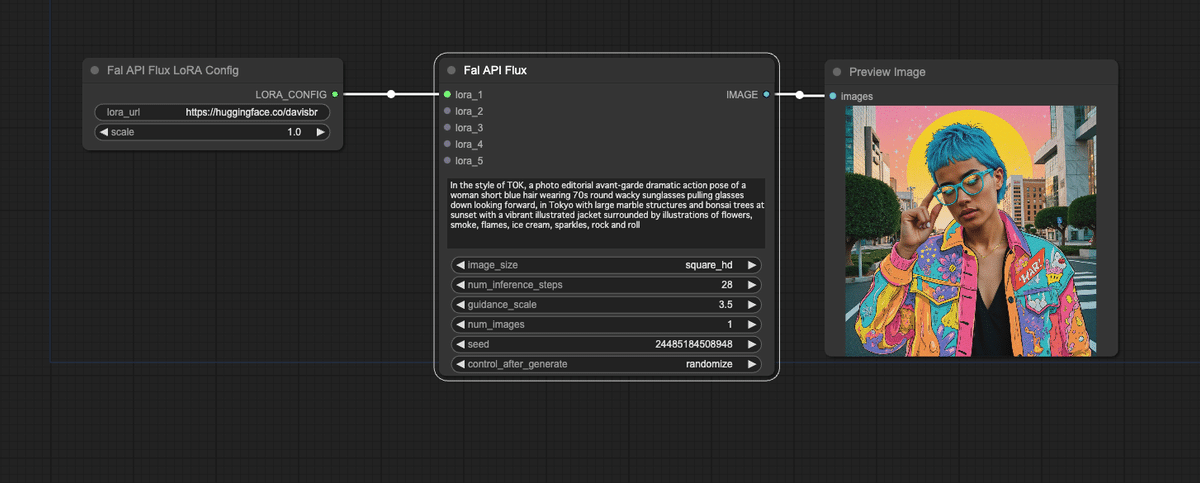Screen dimensions: 1200x483
Task: Increase num_images value
Action: pyautogui.click(x=752, y=324)
